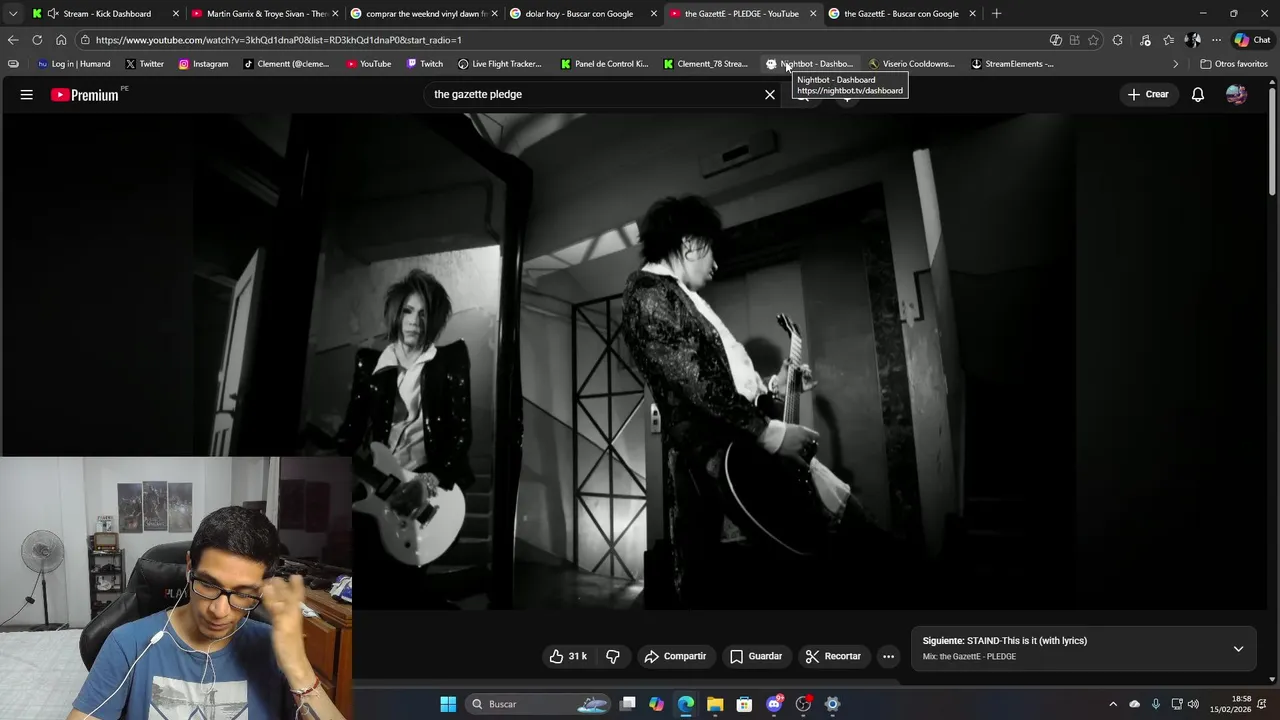This screenshot has height=720, width=1280.
Task: Mute the Kick Dashboard tab speaker icon
Action: [52, 14]
